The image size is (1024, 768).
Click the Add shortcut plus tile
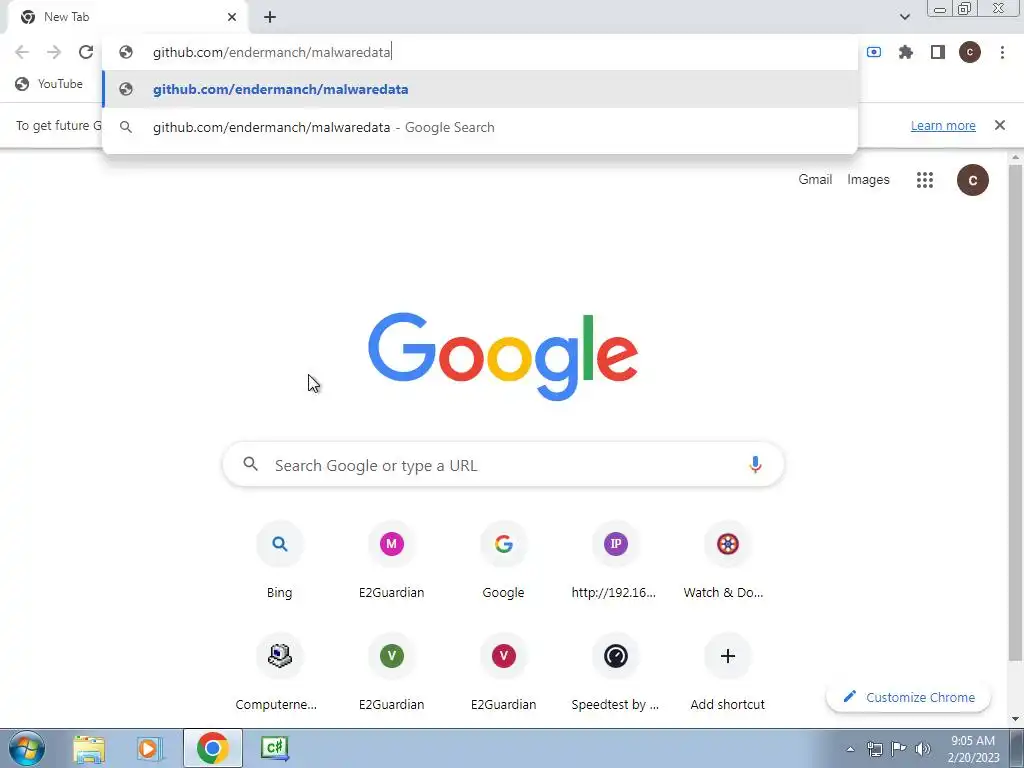click(728, 673)
